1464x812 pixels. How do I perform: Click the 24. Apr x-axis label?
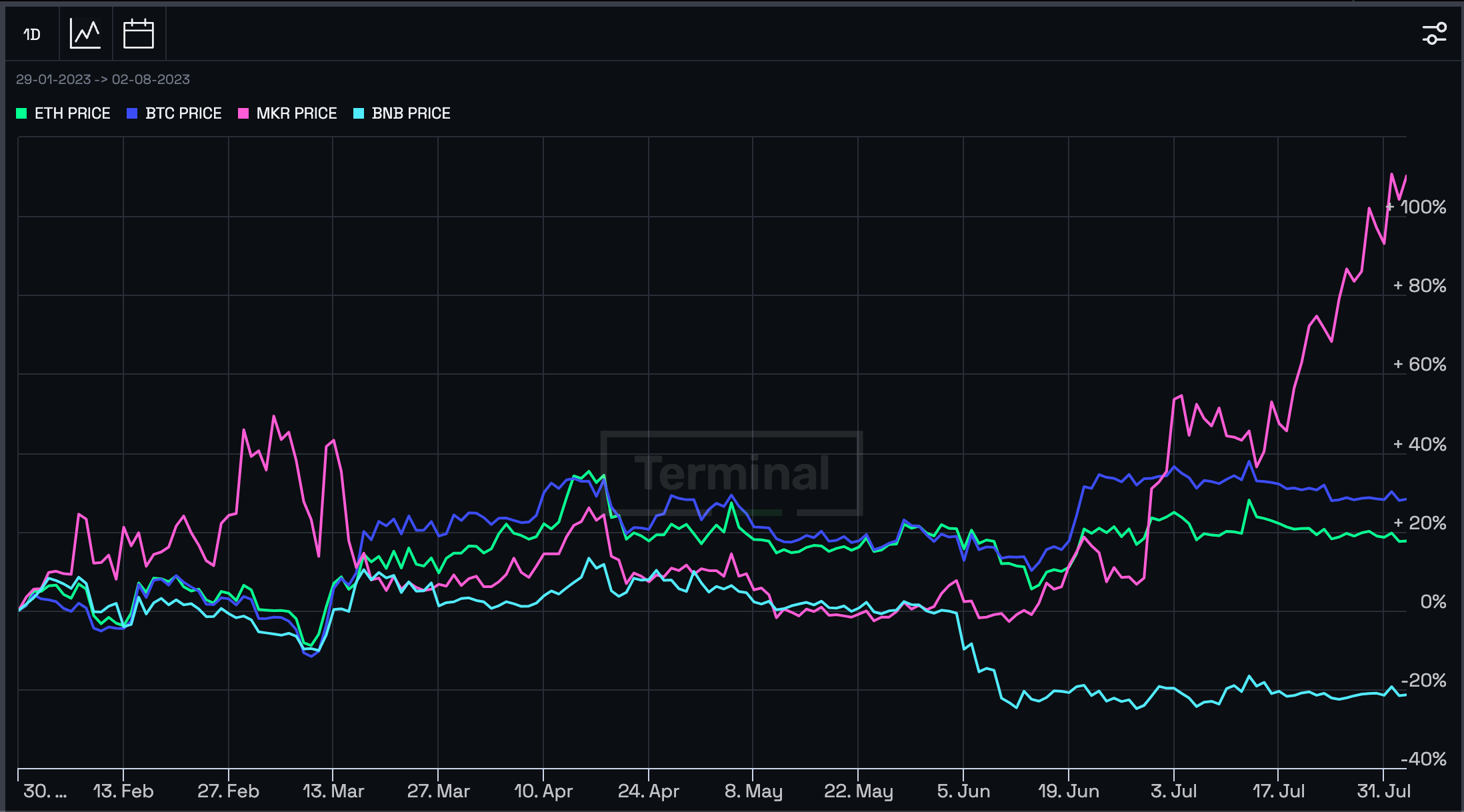tap(649, 791)
